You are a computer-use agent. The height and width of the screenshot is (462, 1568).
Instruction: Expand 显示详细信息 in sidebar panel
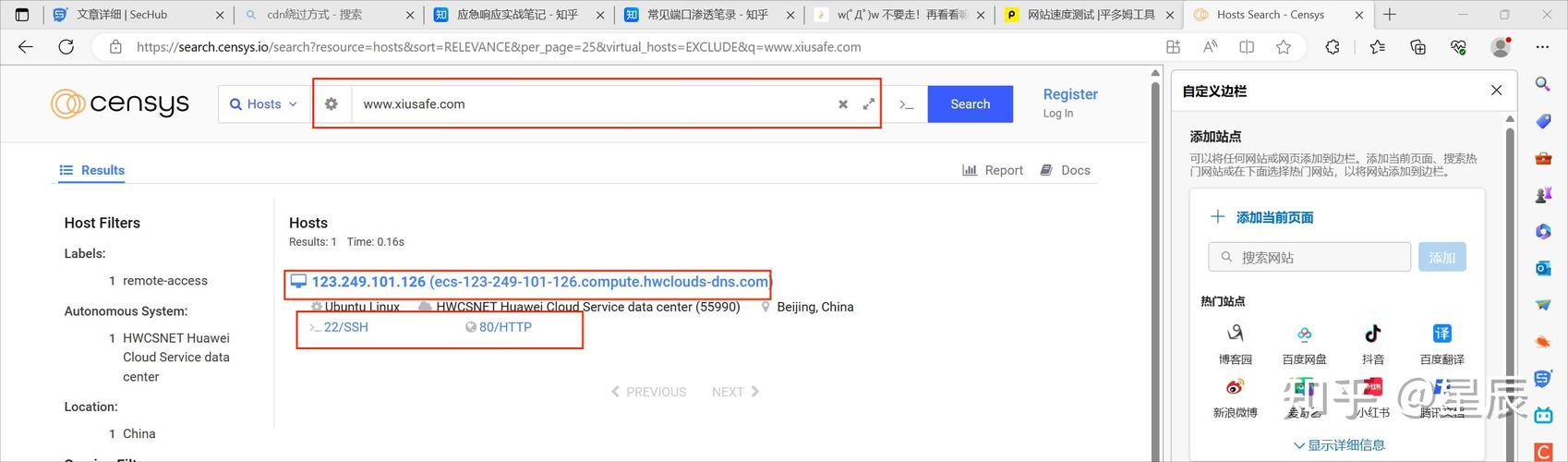coord(1339,445)
